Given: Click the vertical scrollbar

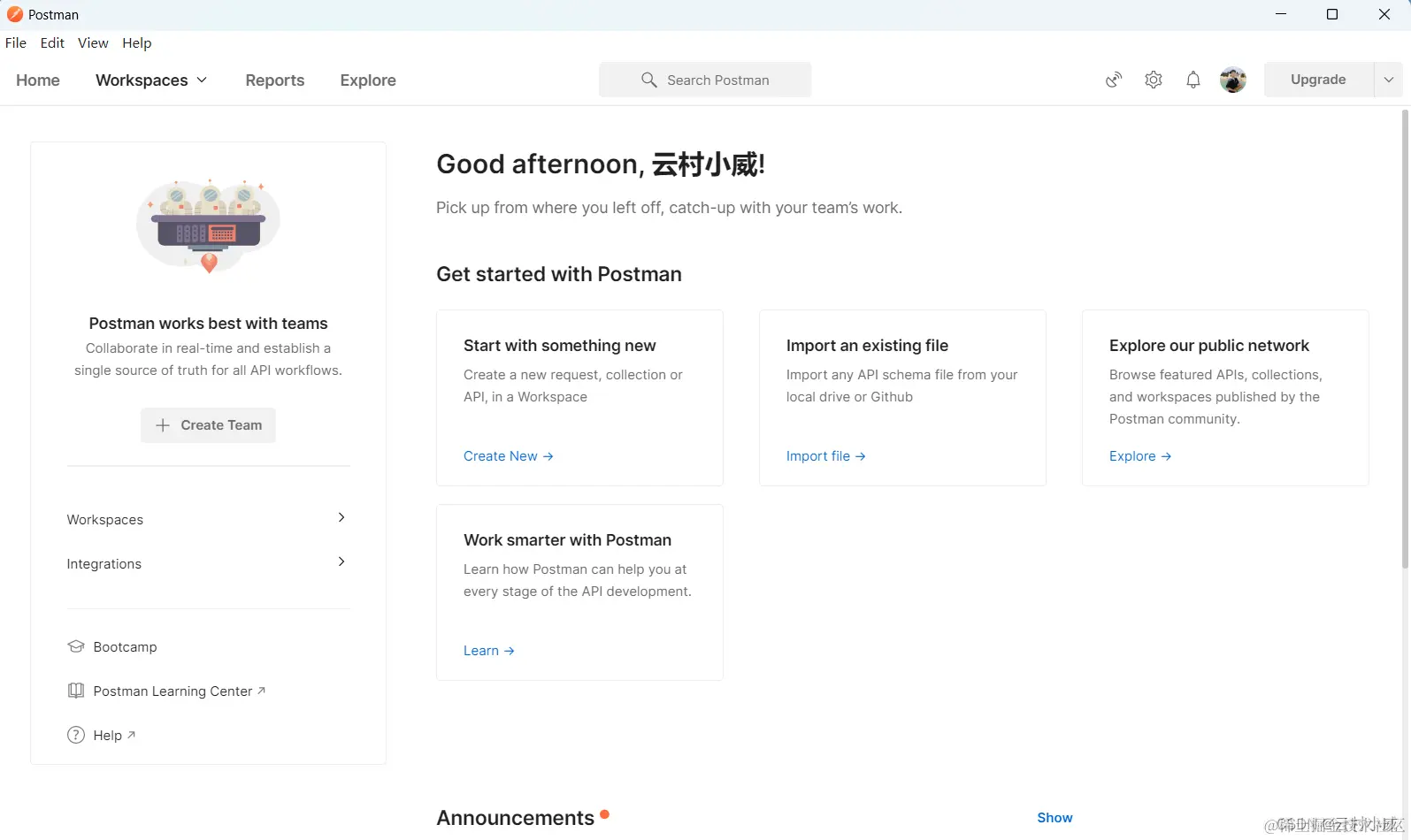Looking at the screenshot, I should tap(1405, 339).
